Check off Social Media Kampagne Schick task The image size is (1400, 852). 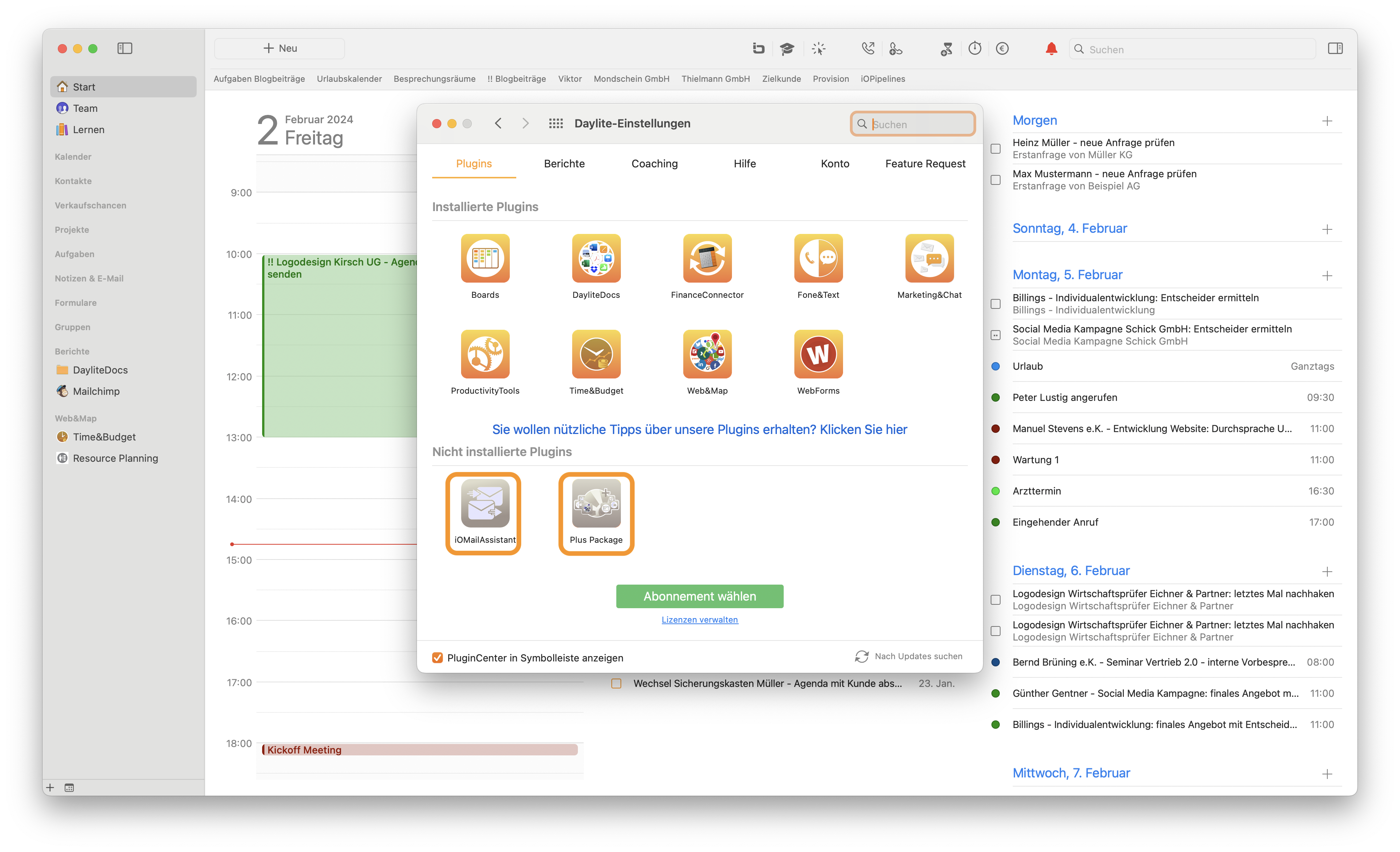[x=996, y=335]
